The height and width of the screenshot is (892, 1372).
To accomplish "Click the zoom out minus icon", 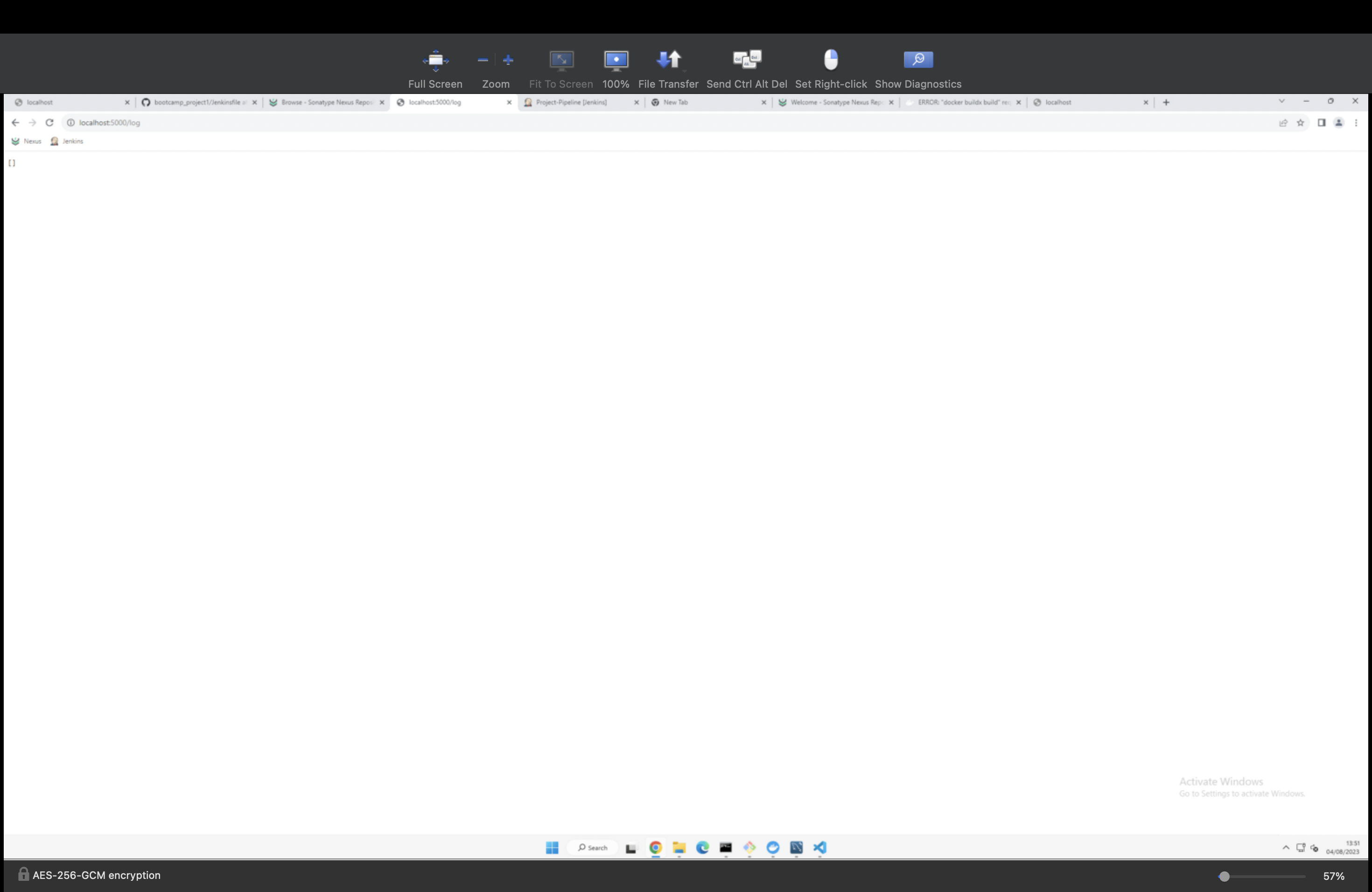I will coord(483,60).
